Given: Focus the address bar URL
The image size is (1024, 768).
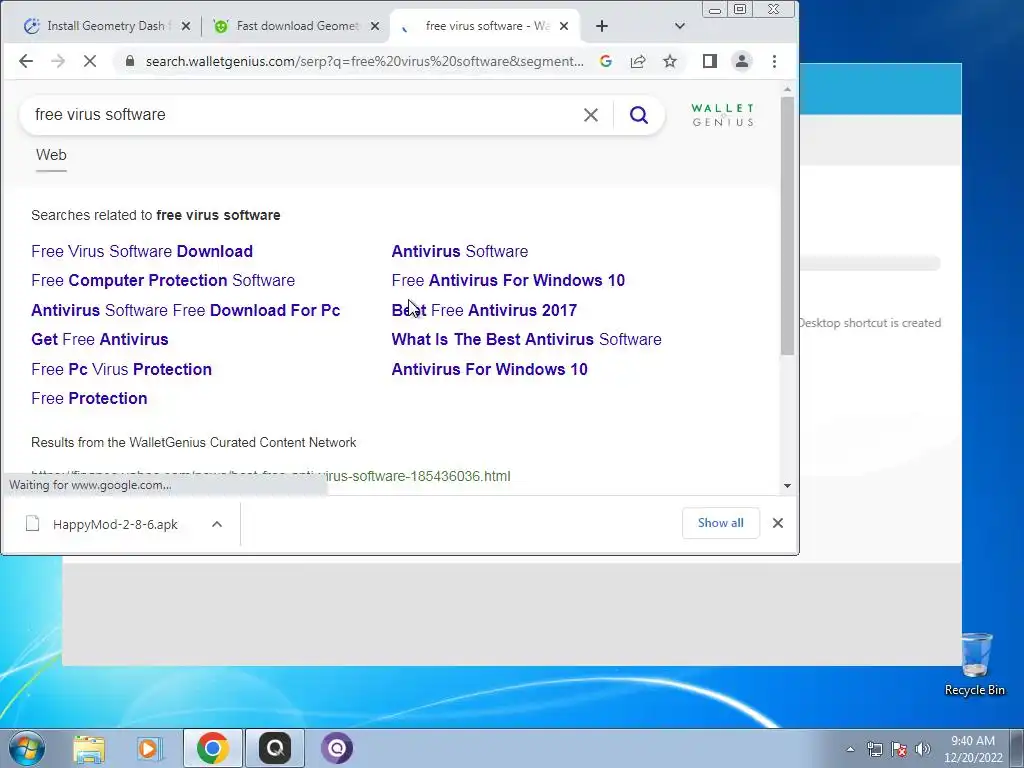Looking at the screenshot, I should click(364, 61).
